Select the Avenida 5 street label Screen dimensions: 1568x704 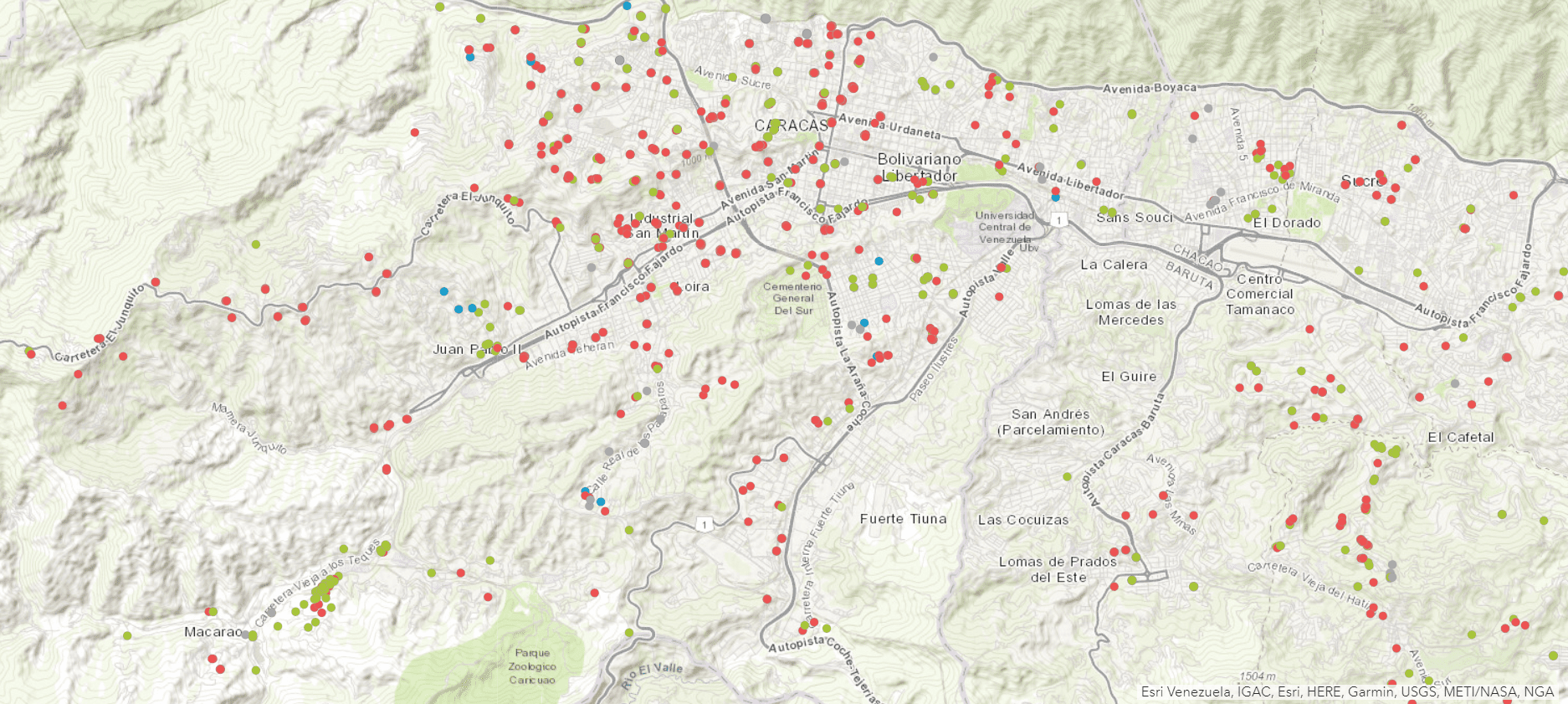[1237, 134]
